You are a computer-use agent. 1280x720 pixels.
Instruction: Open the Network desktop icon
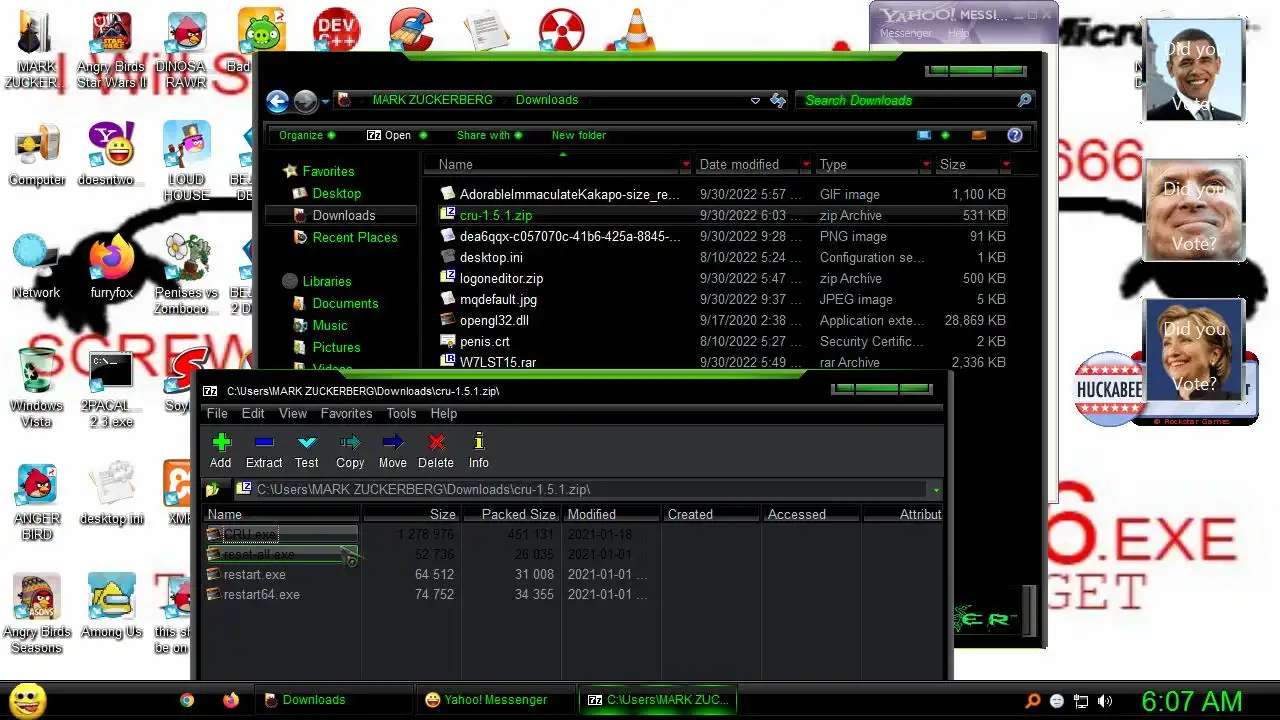37,266
